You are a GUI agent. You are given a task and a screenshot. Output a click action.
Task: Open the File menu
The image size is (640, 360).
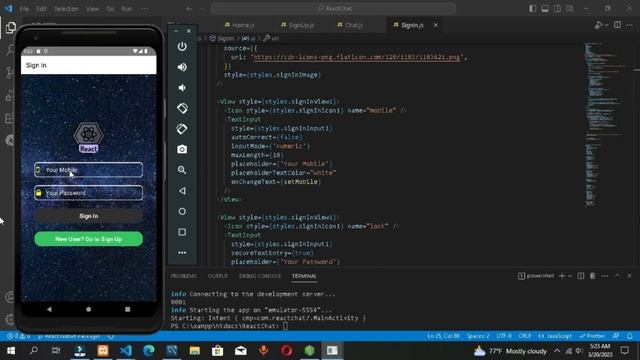click(24, 9)
